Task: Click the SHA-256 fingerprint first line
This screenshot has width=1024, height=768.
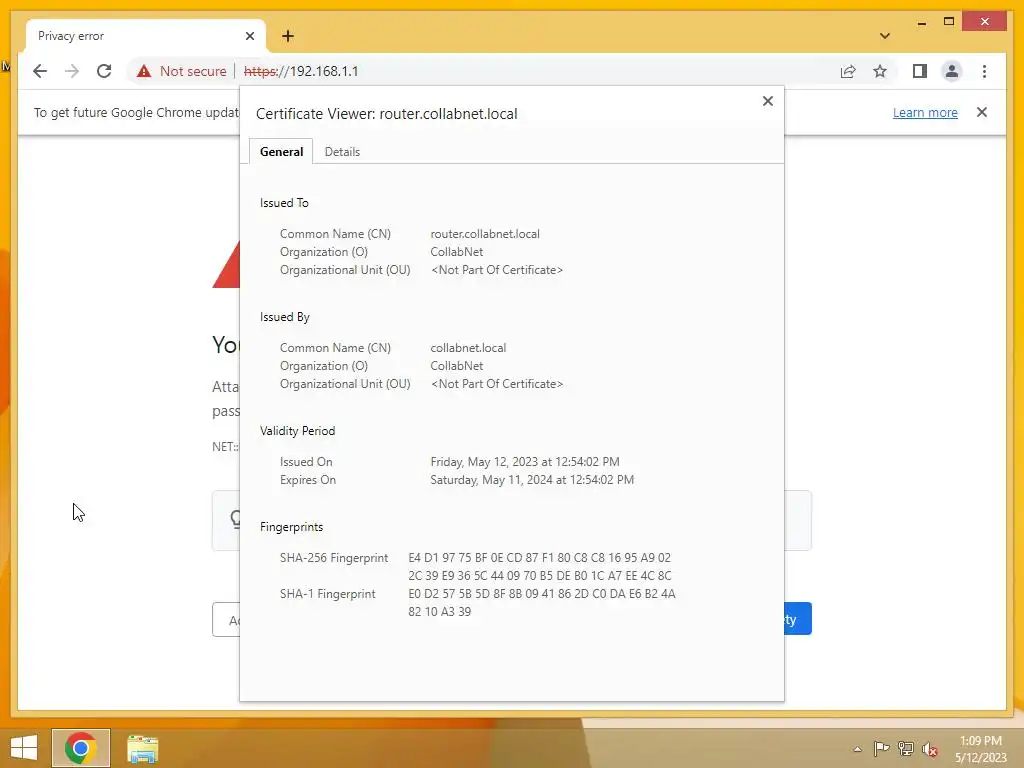Action: click(539, 558)
